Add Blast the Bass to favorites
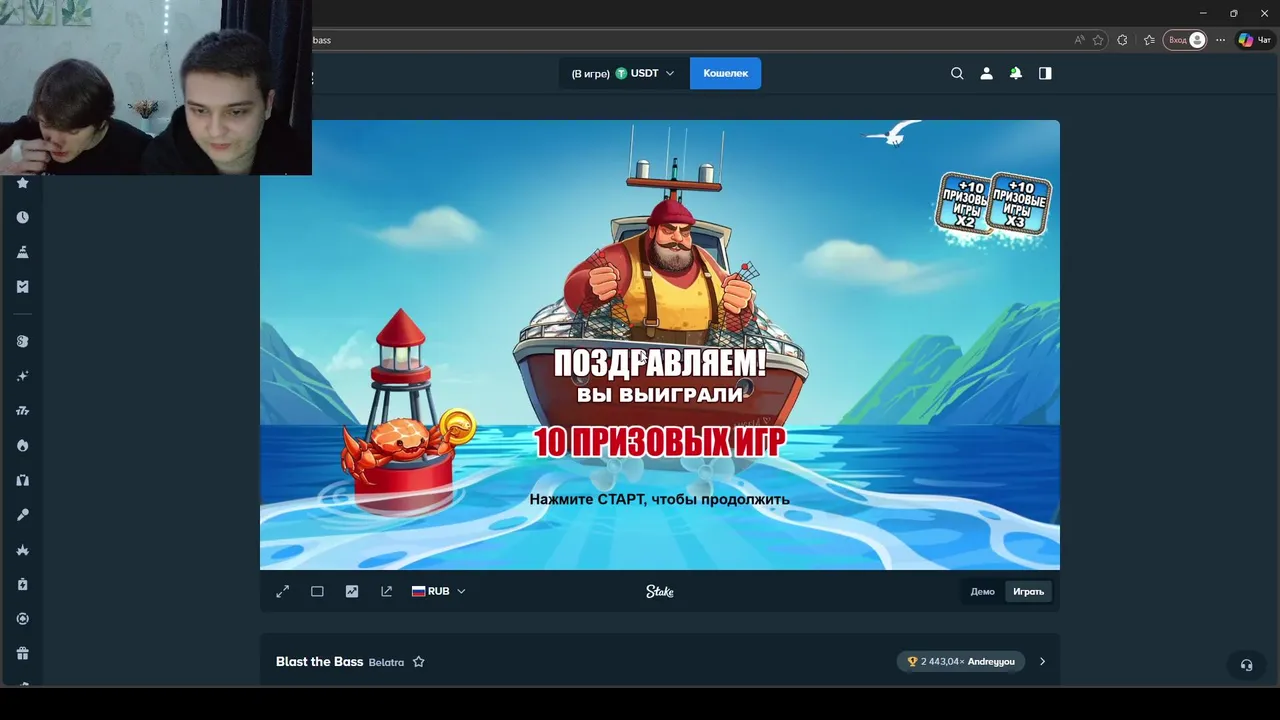Image resolution: width=1280 pixels, height=720 pixels. pyautogui.click(x=419, y=662)
